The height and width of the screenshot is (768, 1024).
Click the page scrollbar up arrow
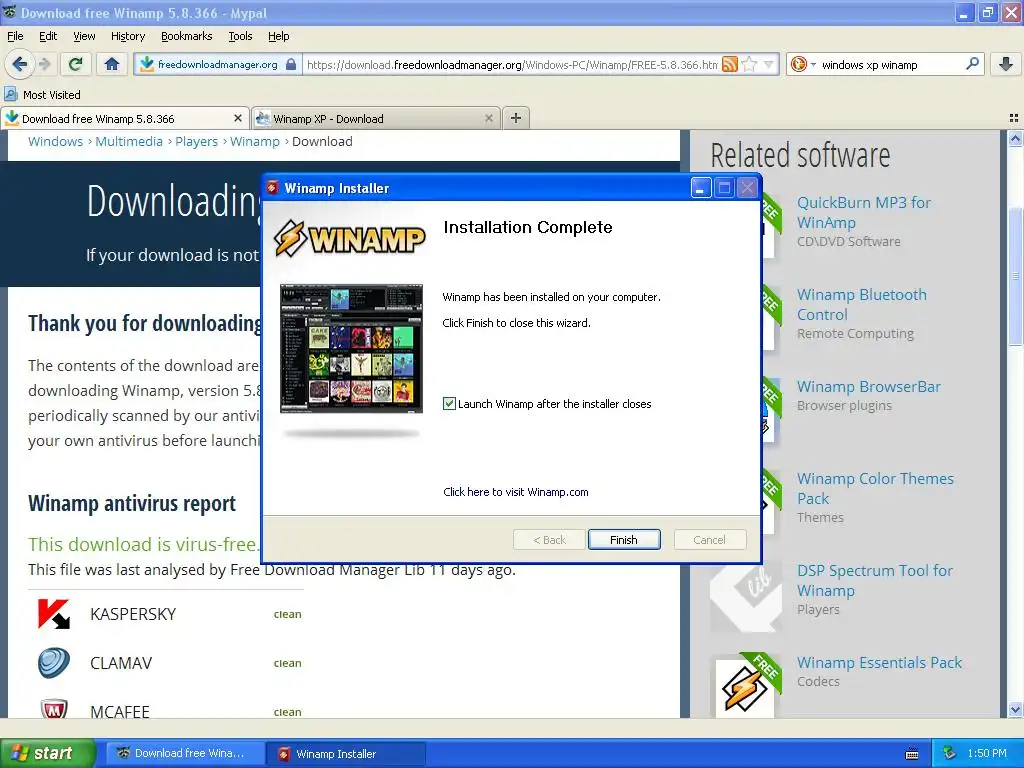pyautogui.click(x=1015, y=138)
